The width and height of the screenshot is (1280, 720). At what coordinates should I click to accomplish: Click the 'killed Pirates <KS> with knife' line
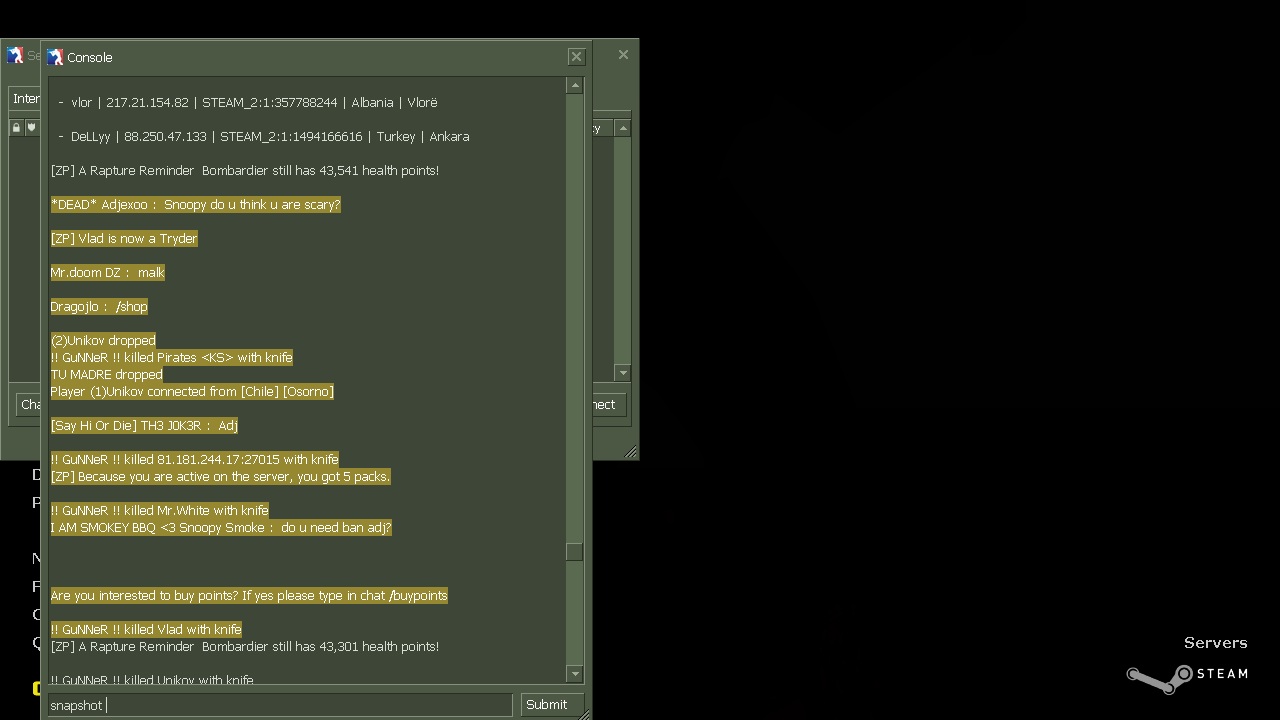click(172, 357)
